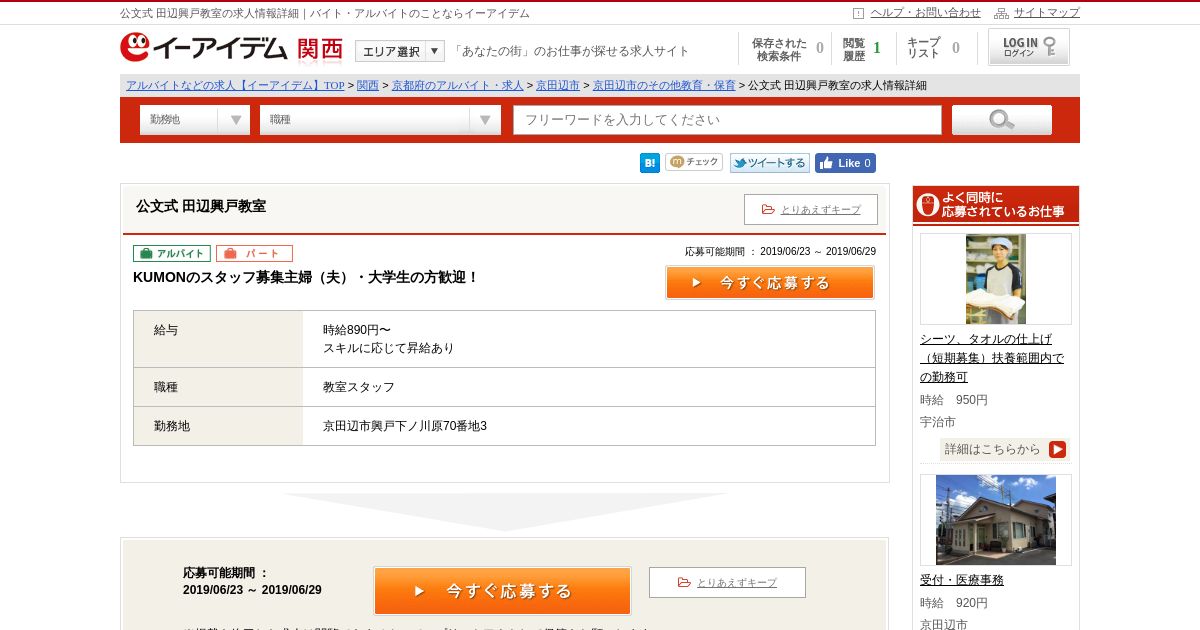Select KUMONのスタッフ募集 headline
Image resolution: width=1200 pixels, height=630 pixels.
click(x=306, y=277)
